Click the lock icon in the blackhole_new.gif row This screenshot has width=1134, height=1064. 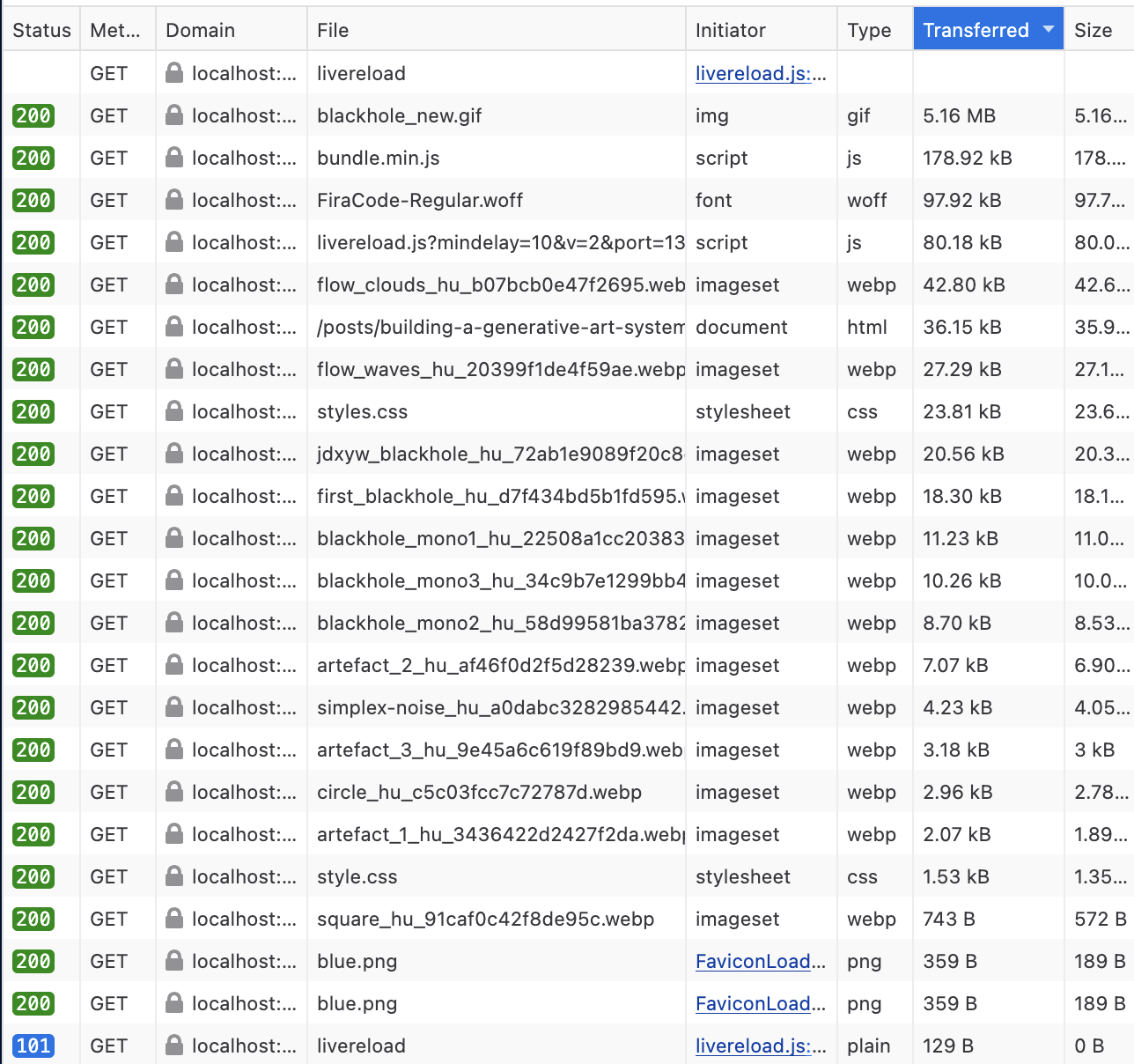174,115
